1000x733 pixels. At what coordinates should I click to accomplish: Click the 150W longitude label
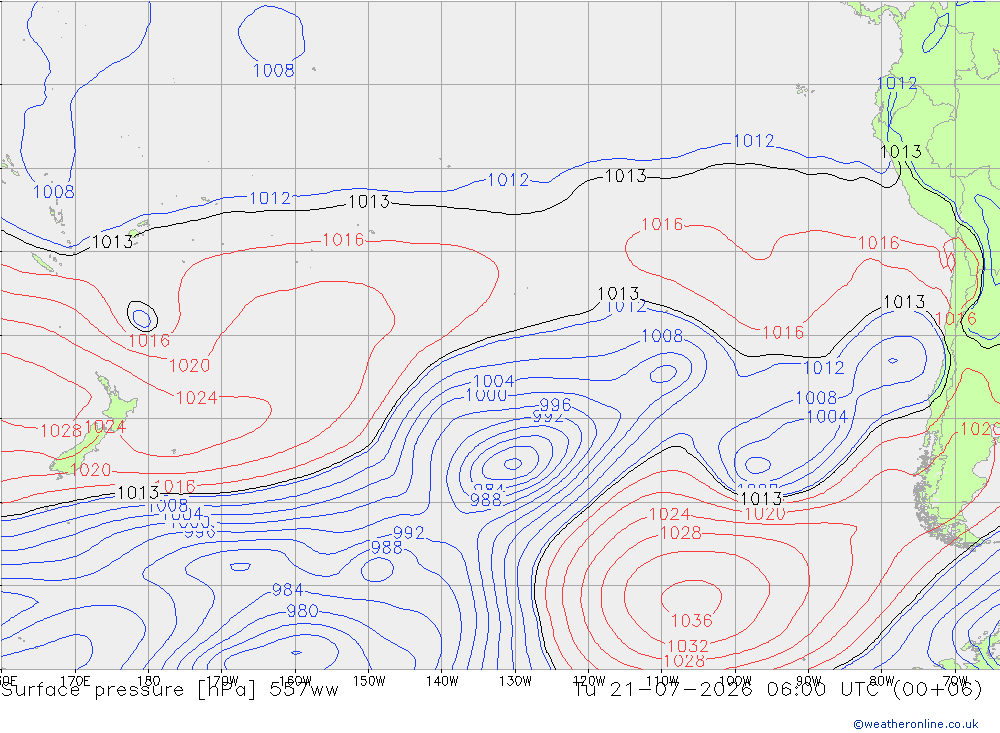coord(369,681)
